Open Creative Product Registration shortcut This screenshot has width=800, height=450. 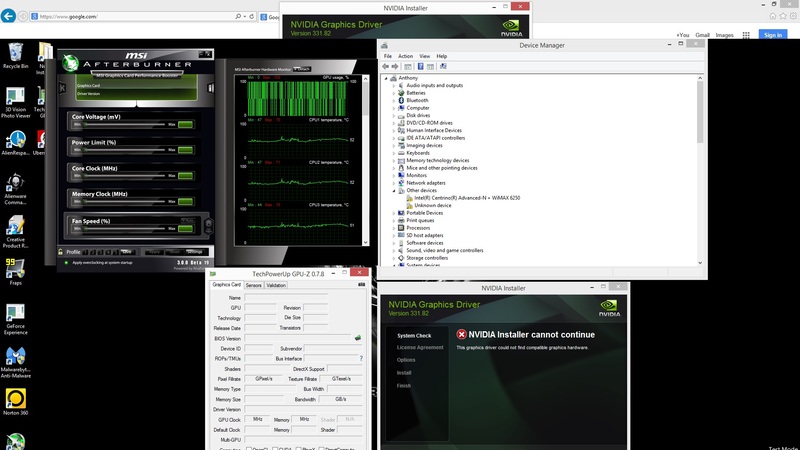[x=15, y=232]
